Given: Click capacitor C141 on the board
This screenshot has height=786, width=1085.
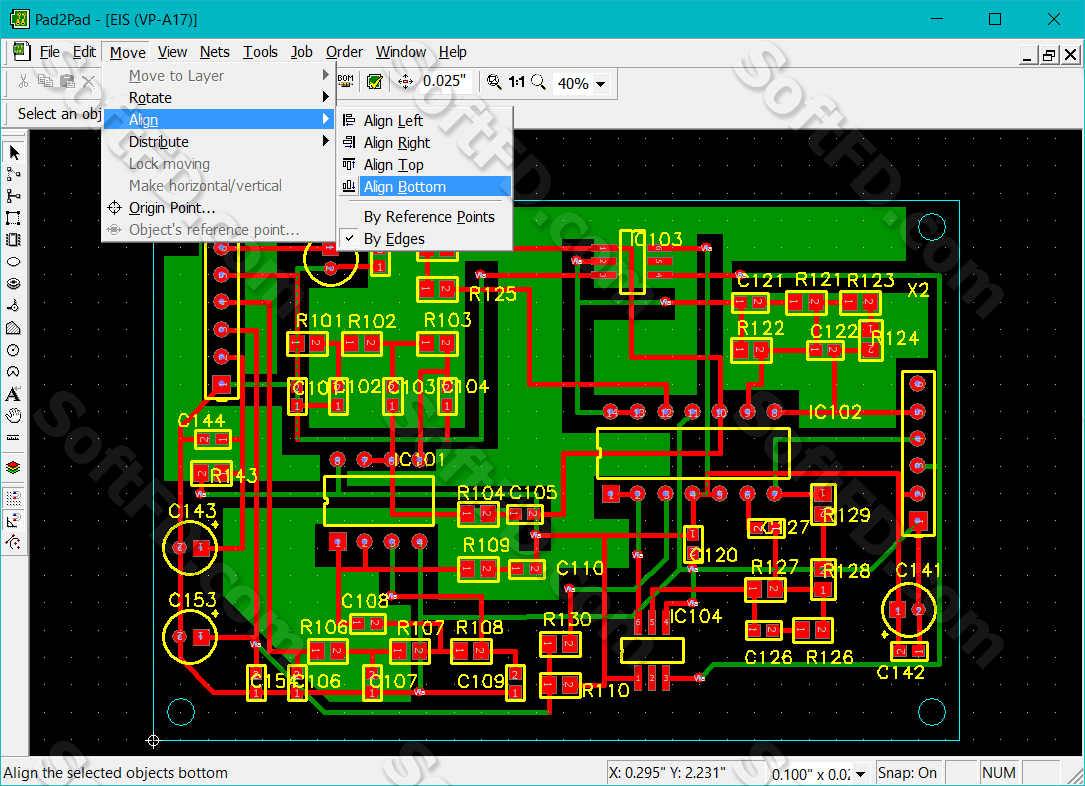Looking at the screenshot, I should [909, 610].
